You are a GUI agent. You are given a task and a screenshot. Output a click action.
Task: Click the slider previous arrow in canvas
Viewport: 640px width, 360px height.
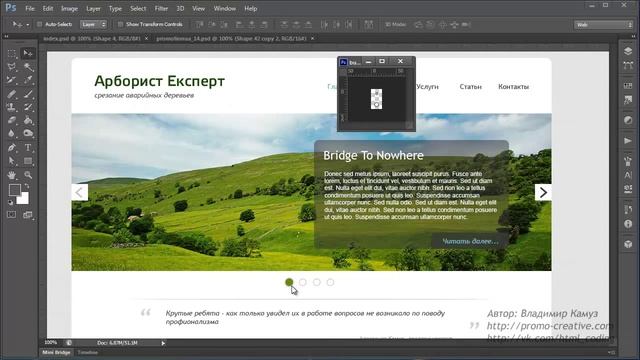[80, 192]
